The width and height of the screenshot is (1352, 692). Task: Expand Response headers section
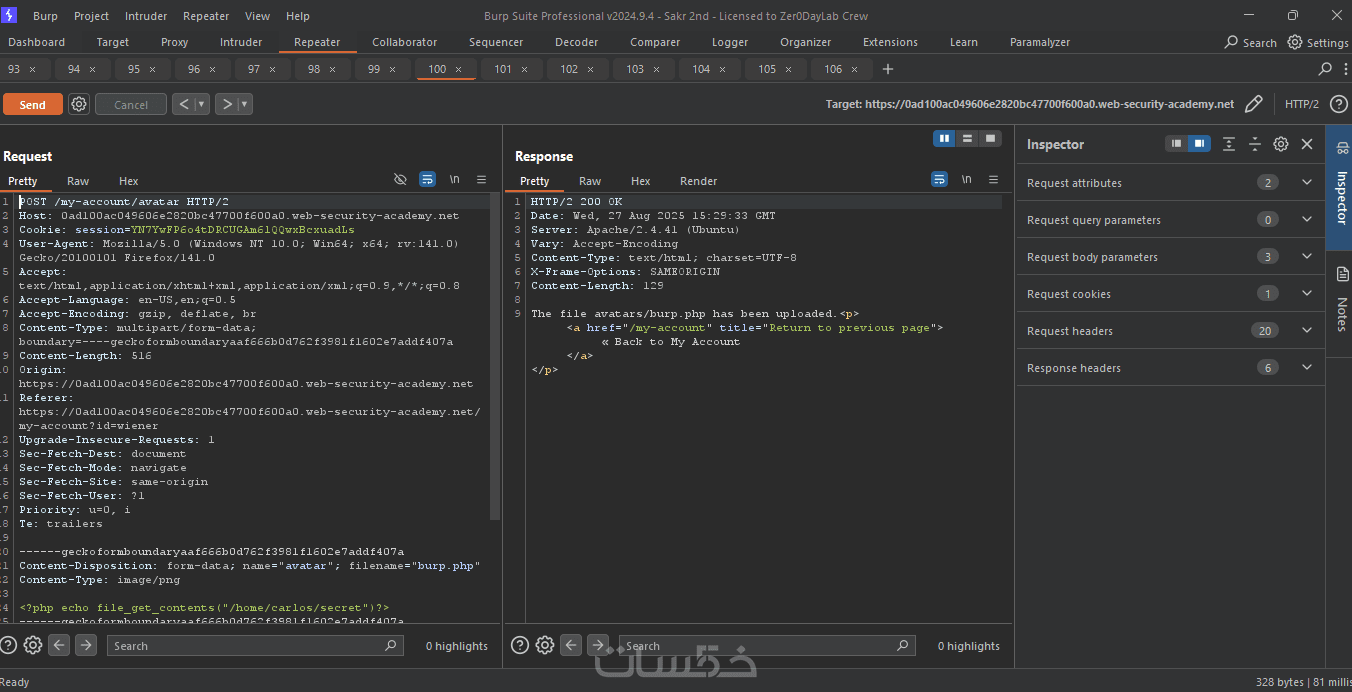tap(1306, 367)
